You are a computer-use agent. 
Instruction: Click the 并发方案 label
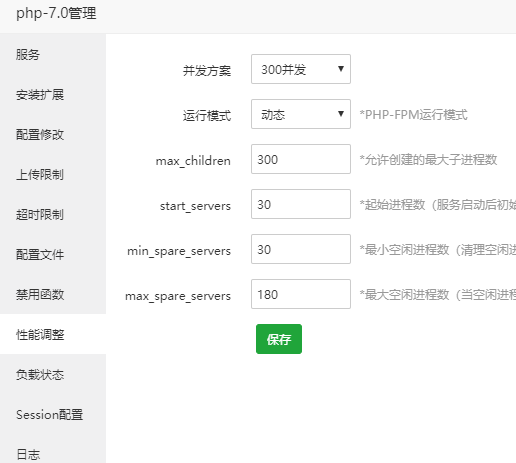(207, 71)
